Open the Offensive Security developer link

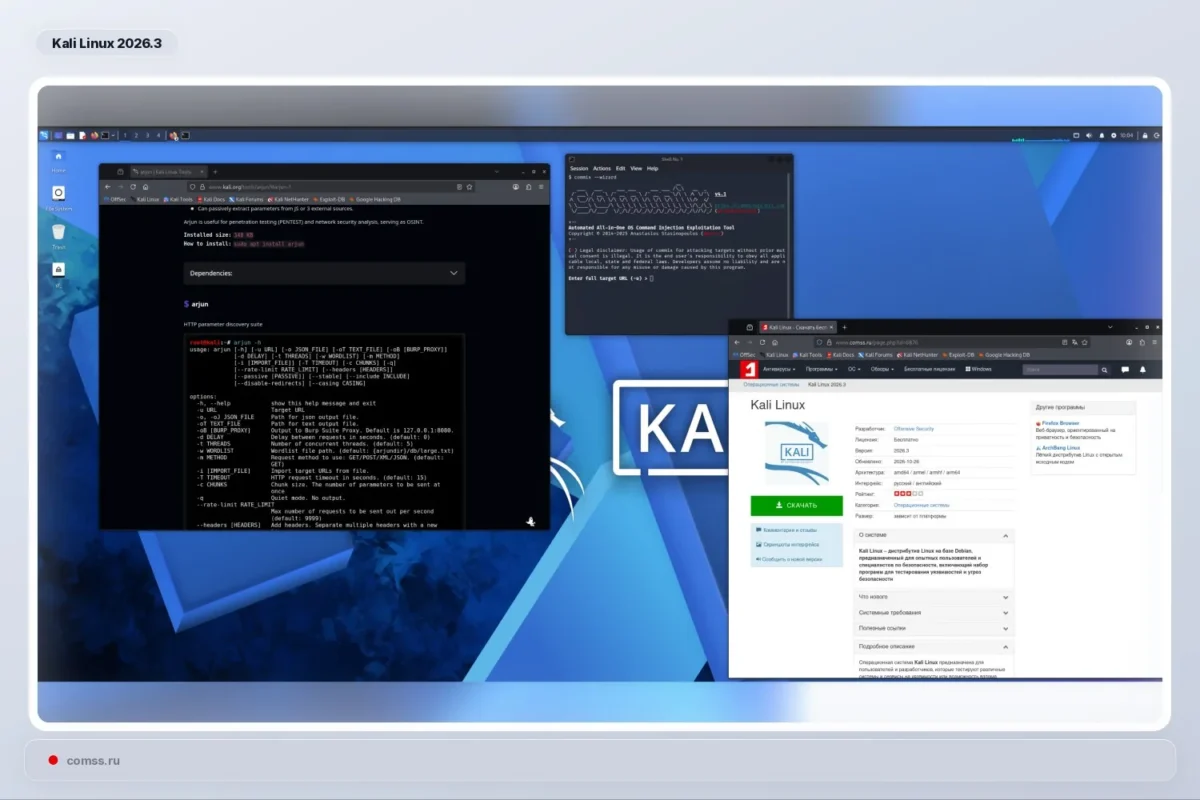pyautogui.click(x=913, y=429)
